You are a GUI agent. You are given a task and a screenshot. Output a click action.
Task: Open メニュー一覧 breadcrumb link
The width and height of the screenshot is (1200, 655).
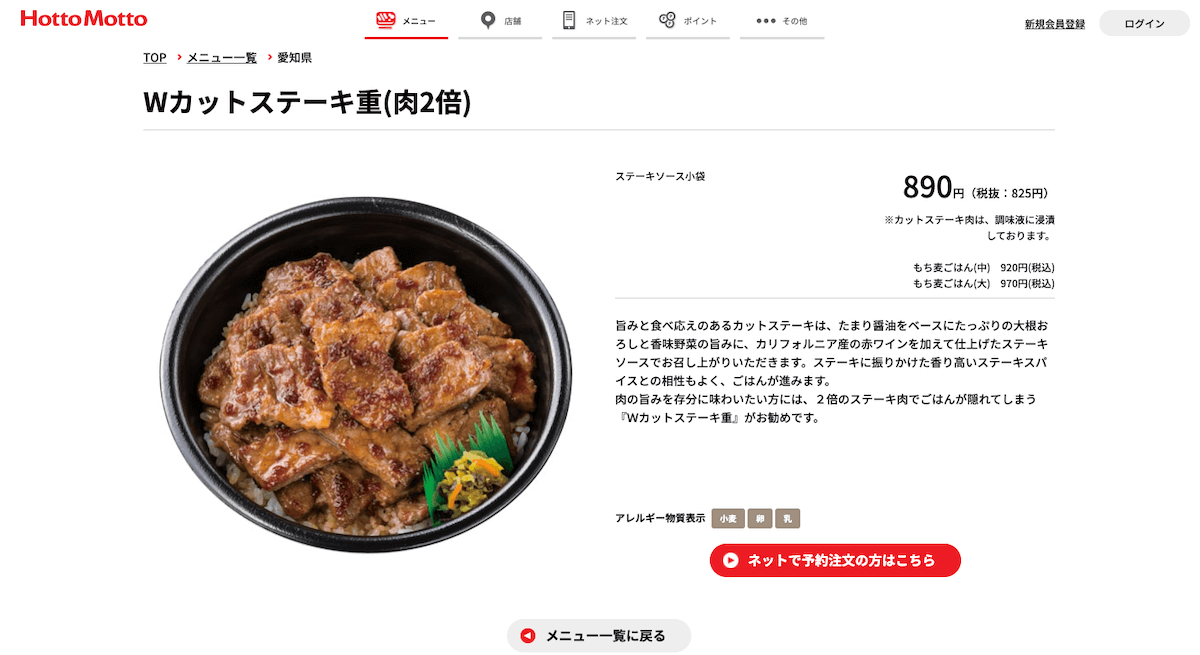pyautogui.click(x=222, y=58)
